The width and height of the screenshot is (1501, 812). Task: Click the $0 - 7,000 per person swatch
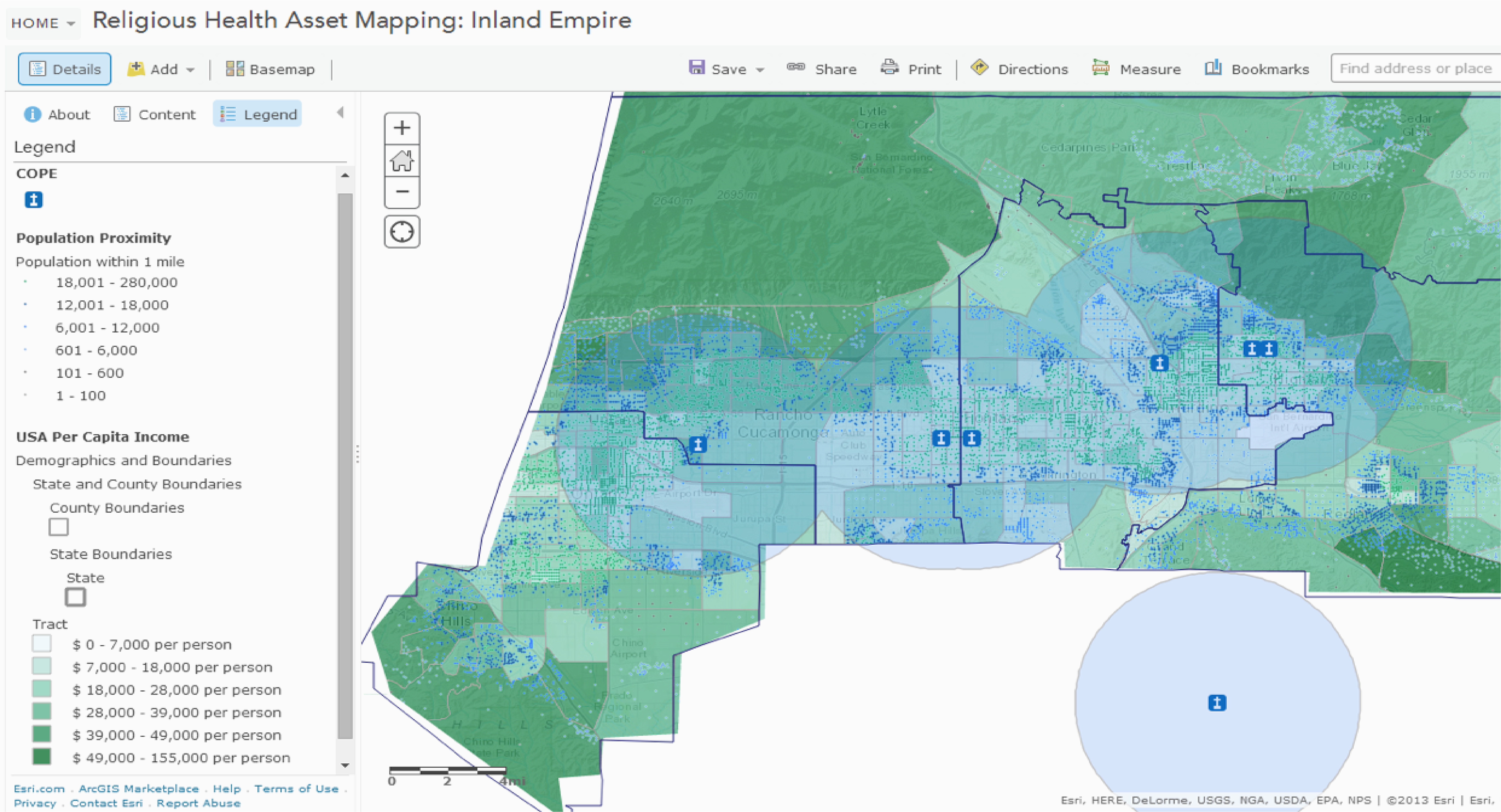pos(42,644)
